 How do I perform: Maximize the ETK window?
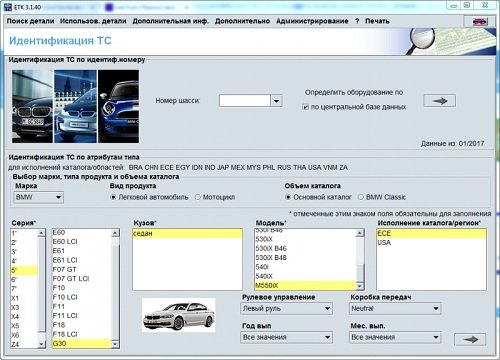click(x=467, y=5)
